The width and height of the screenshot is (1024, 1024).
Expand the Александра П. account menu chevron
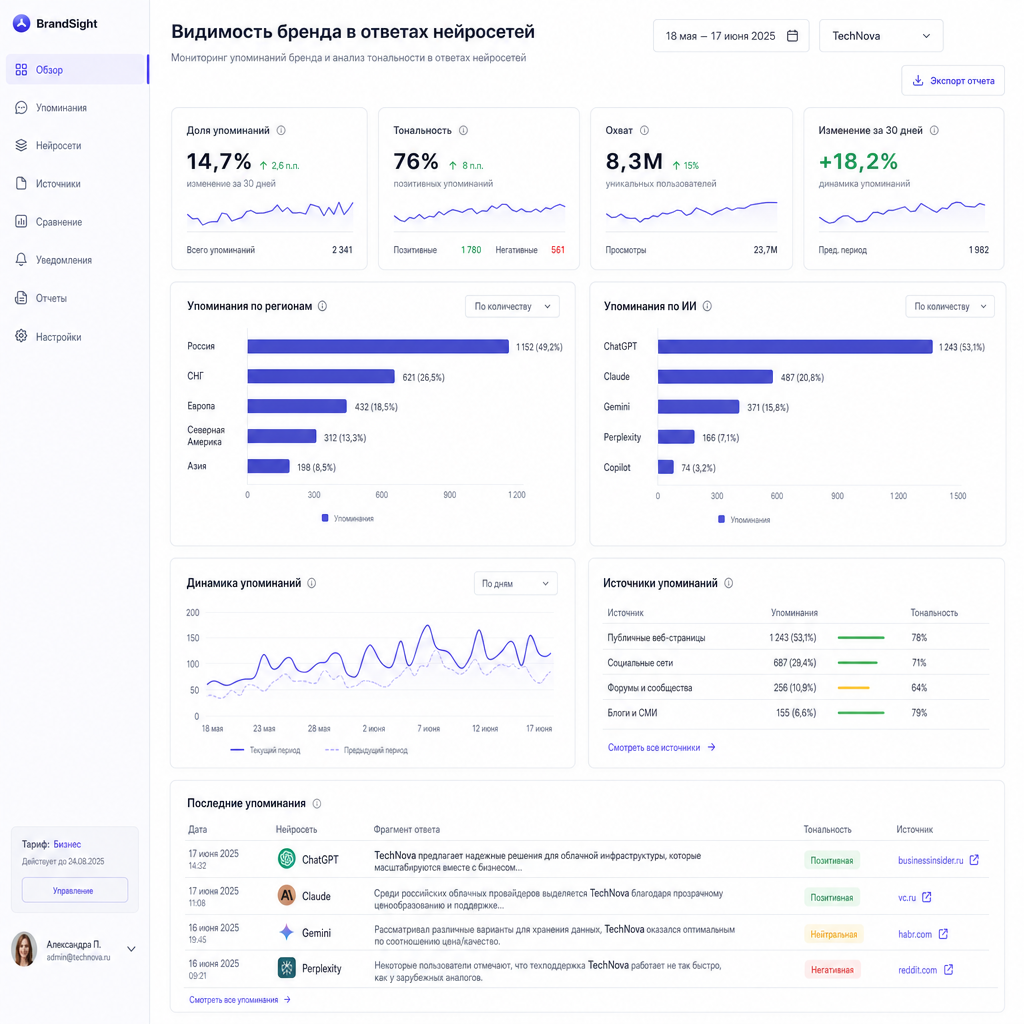pyautogui.click(x=131, y=949)
